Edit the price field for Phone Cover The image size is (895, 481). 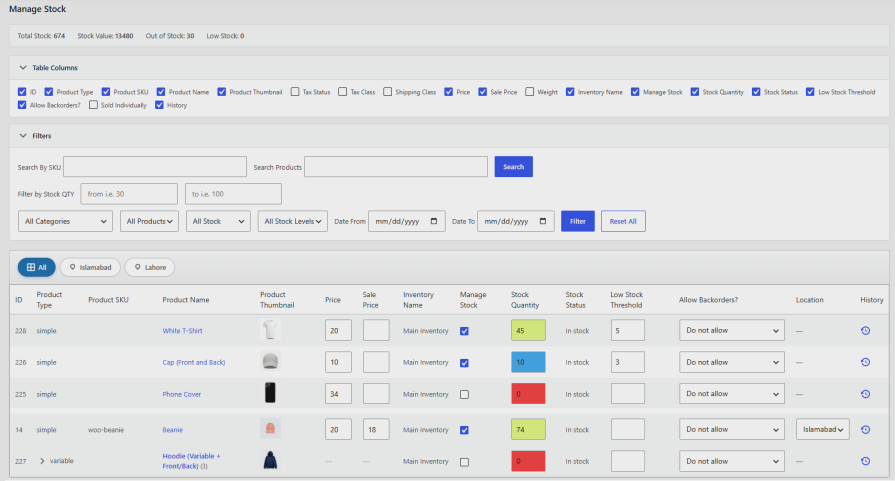(338, 394)
